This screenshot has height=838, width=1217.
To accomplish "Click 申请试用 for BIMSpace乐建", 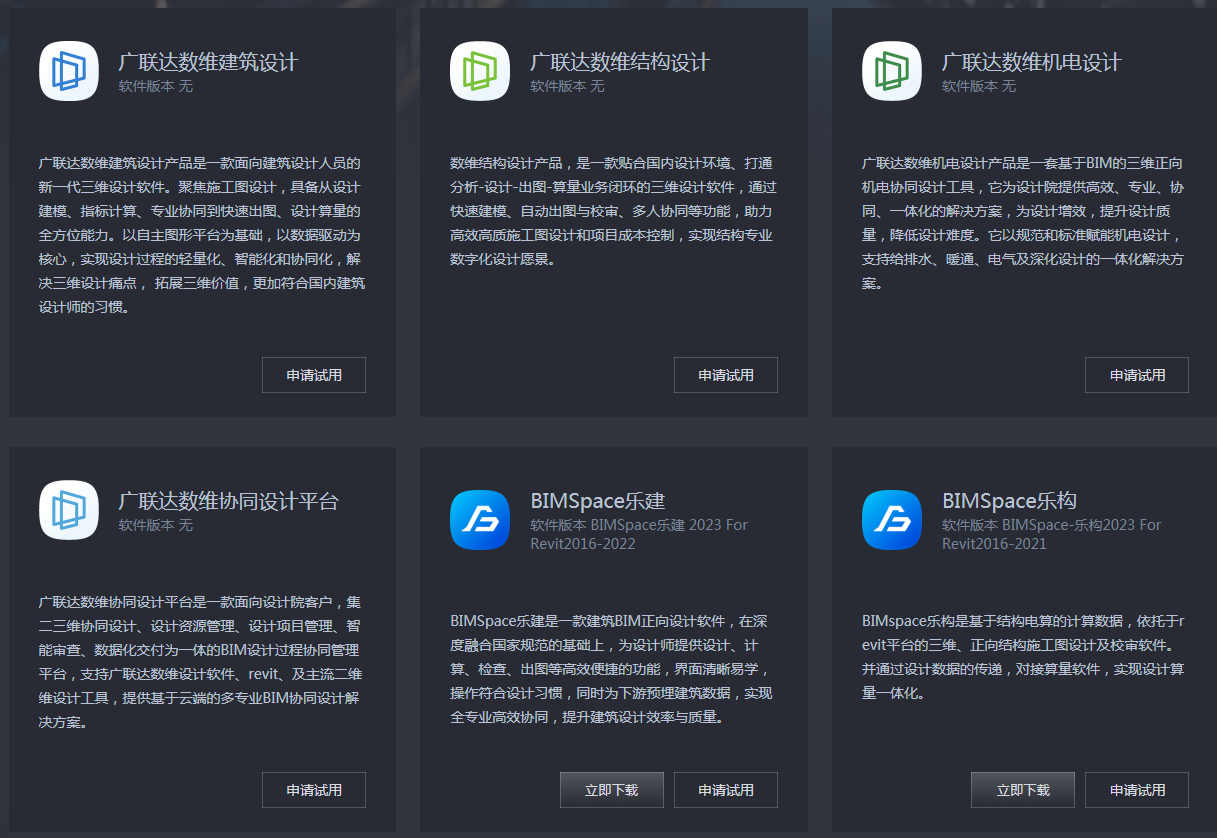I will coord(726,790).
